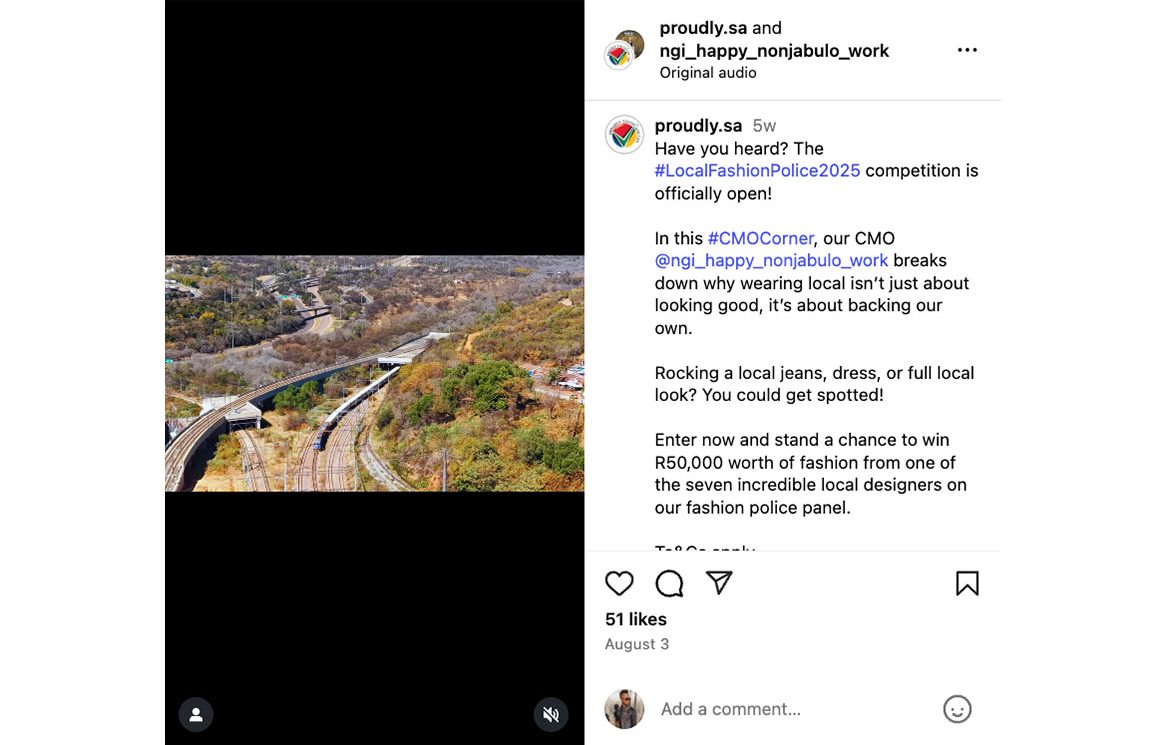Unmute the video with speaker icon
The height and width of the screenshot is (745, 1166).
pos(550,714)
